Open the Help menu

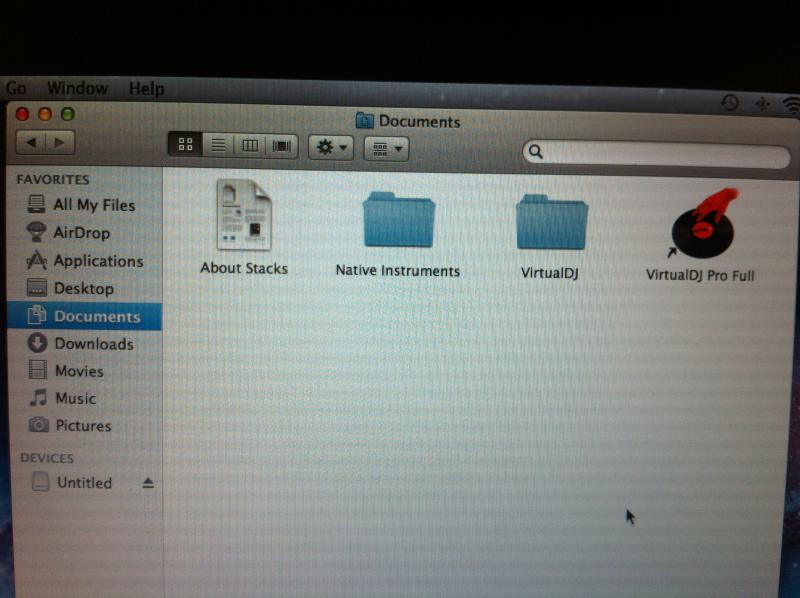tap(146, 89)
